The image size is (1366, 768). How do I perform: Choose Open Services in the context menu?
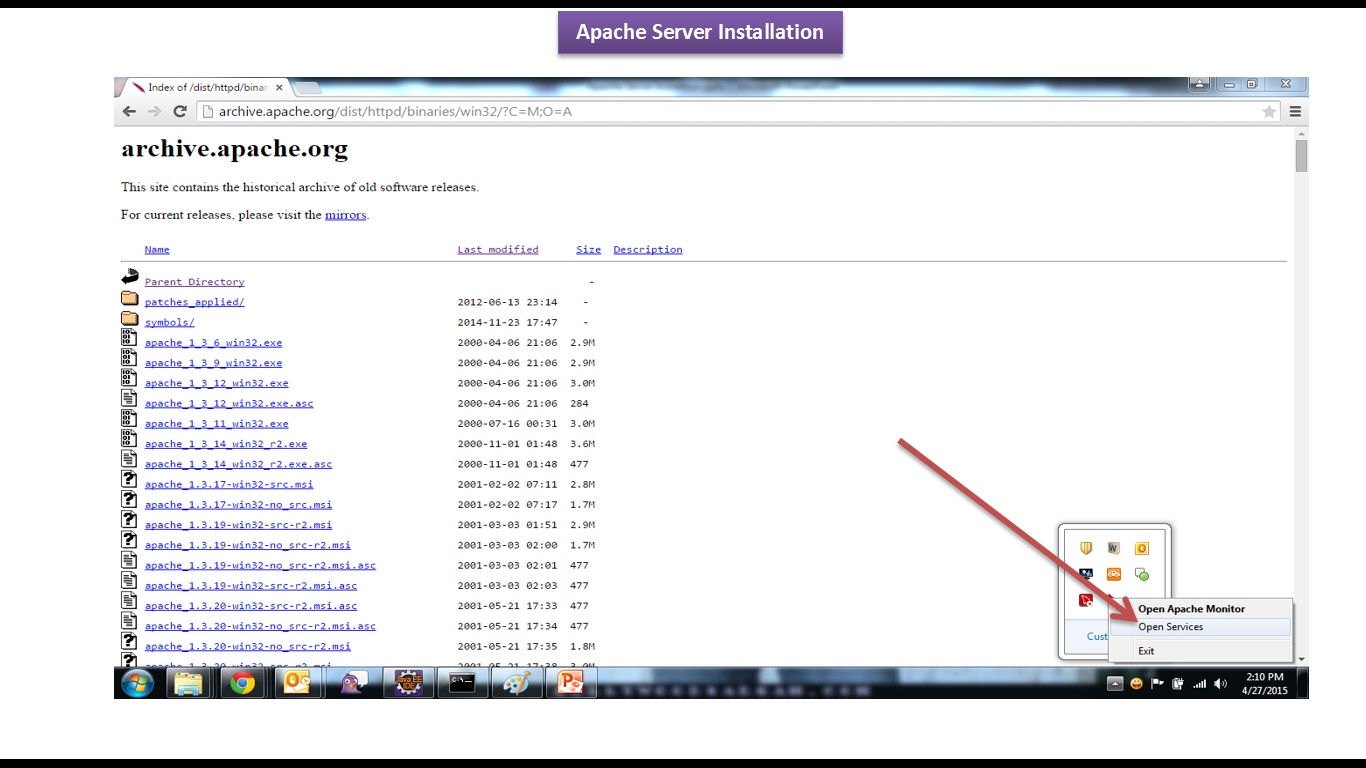pyautogui.click(x=1201, y=627)
